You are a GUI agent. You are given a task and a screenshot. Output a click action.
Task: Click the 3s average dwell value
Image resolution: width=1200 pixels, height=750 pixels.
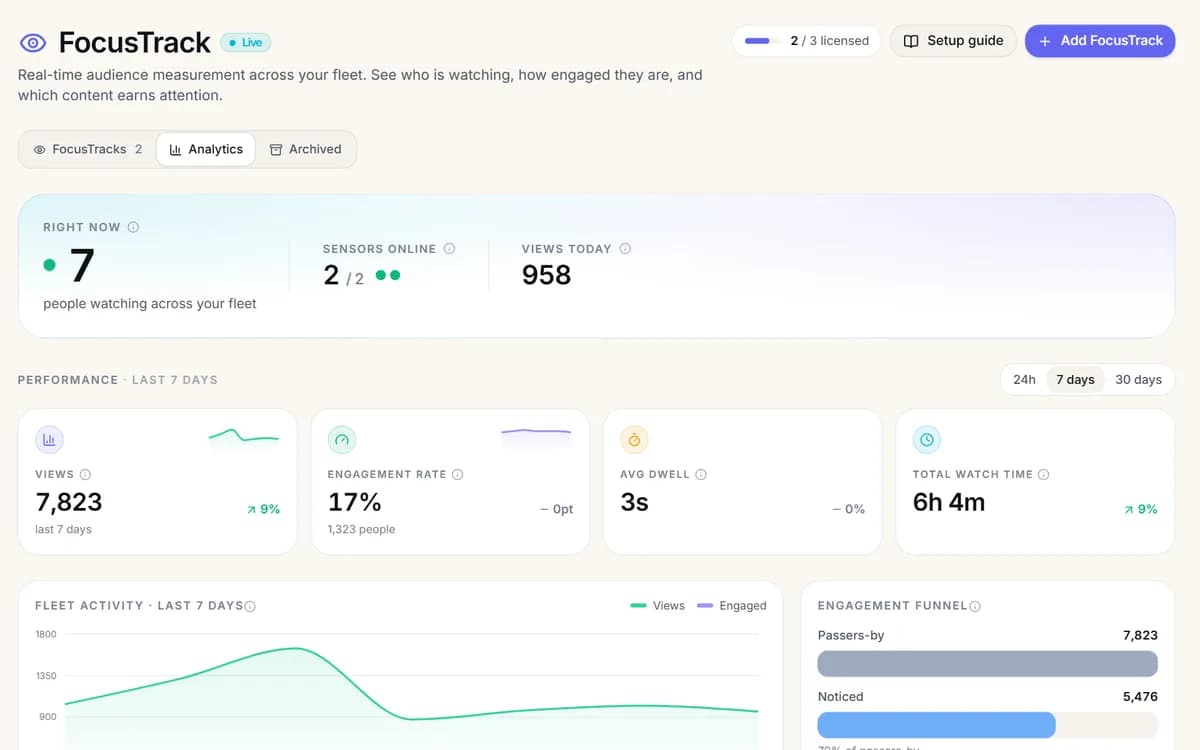pyautogui.click(x=634, y=502)
